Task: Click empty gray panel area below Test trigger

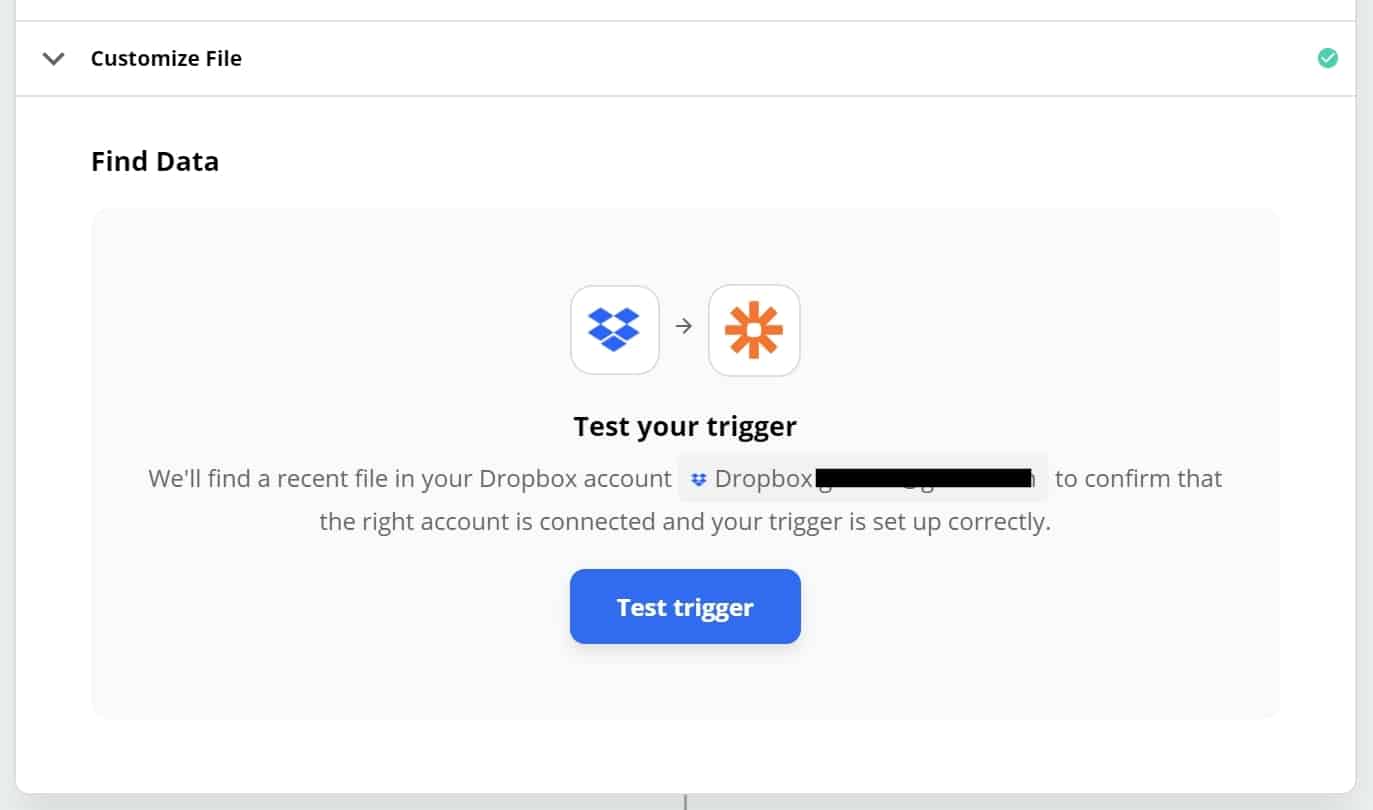Action: (x=685, y=685)
